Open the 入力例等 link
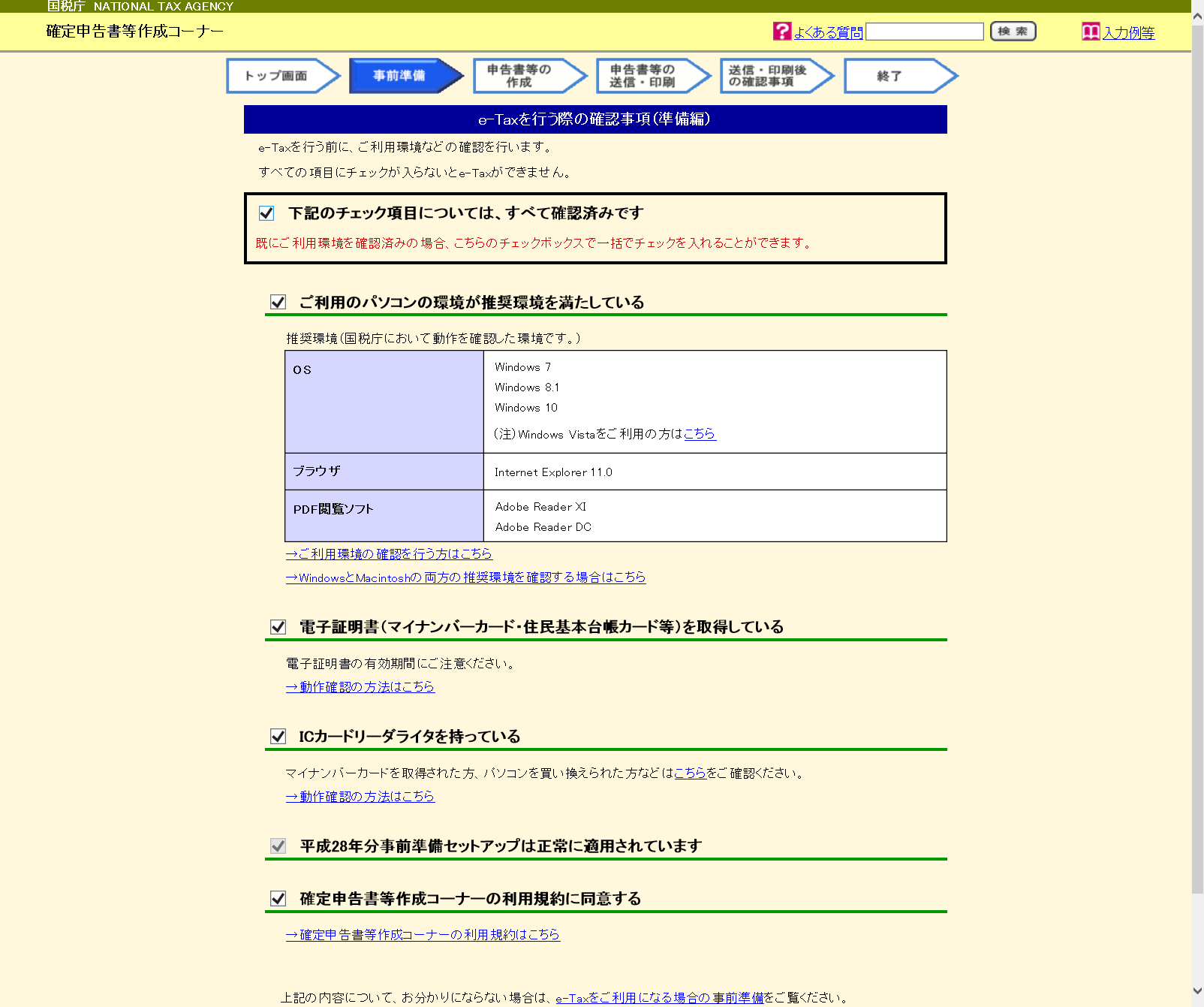This screenshot has height=1007, width=1204. (x=1128, y=33)
